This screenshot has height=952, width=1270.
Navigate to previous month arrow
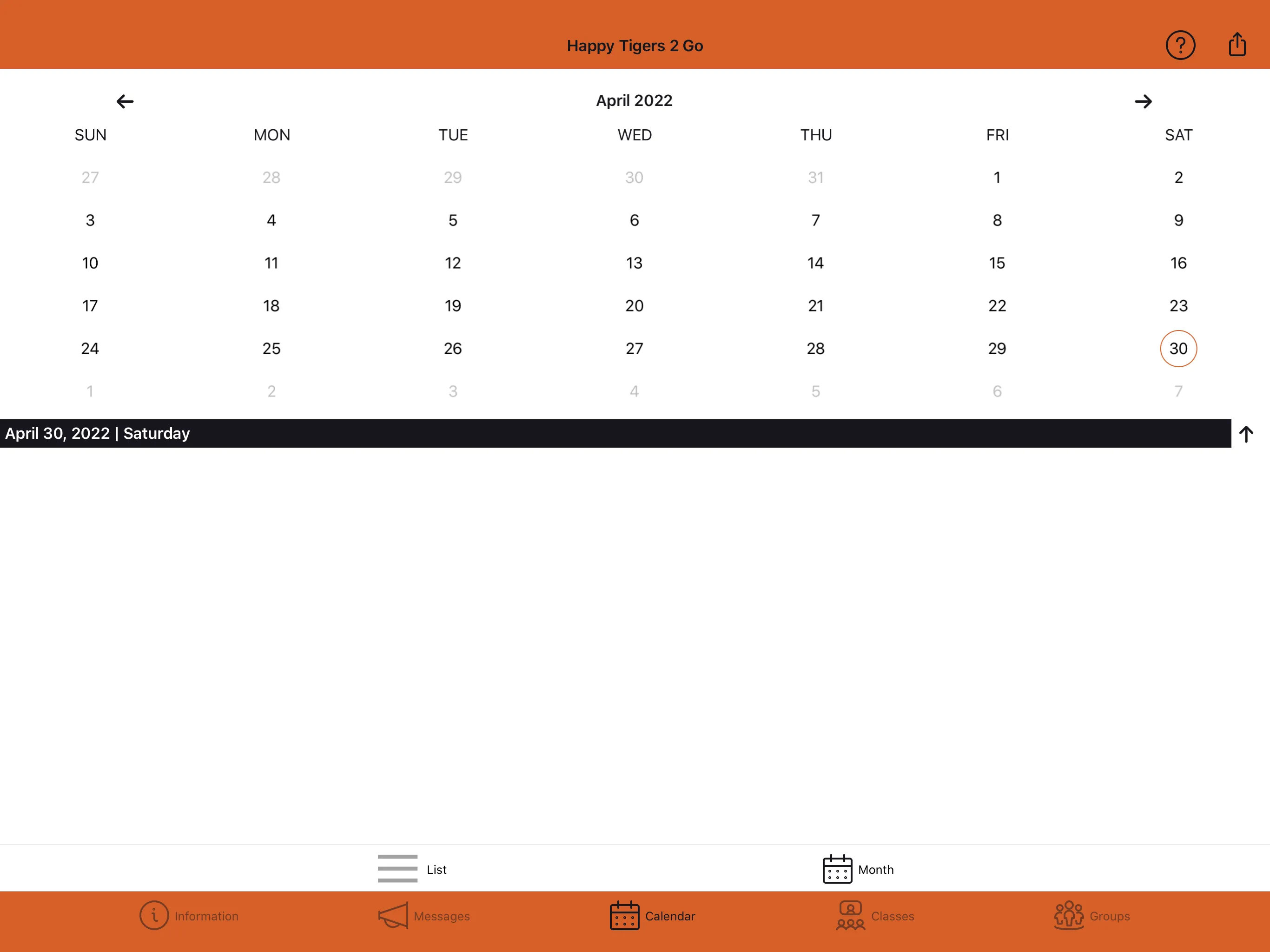pyautogui.click(x=125, y=100)
